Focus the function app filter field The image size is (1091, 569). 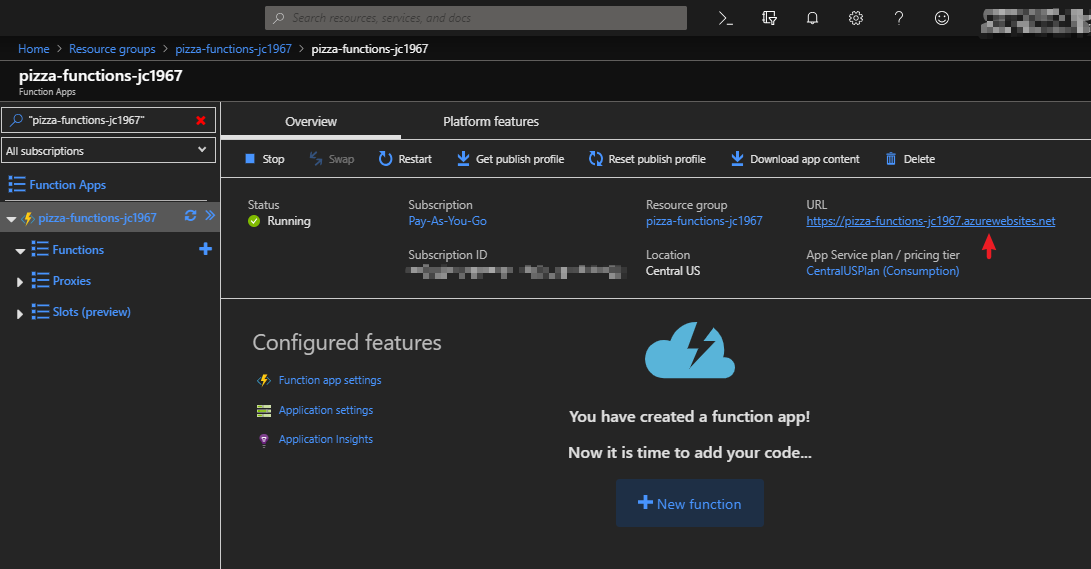[x=109, y=120]
